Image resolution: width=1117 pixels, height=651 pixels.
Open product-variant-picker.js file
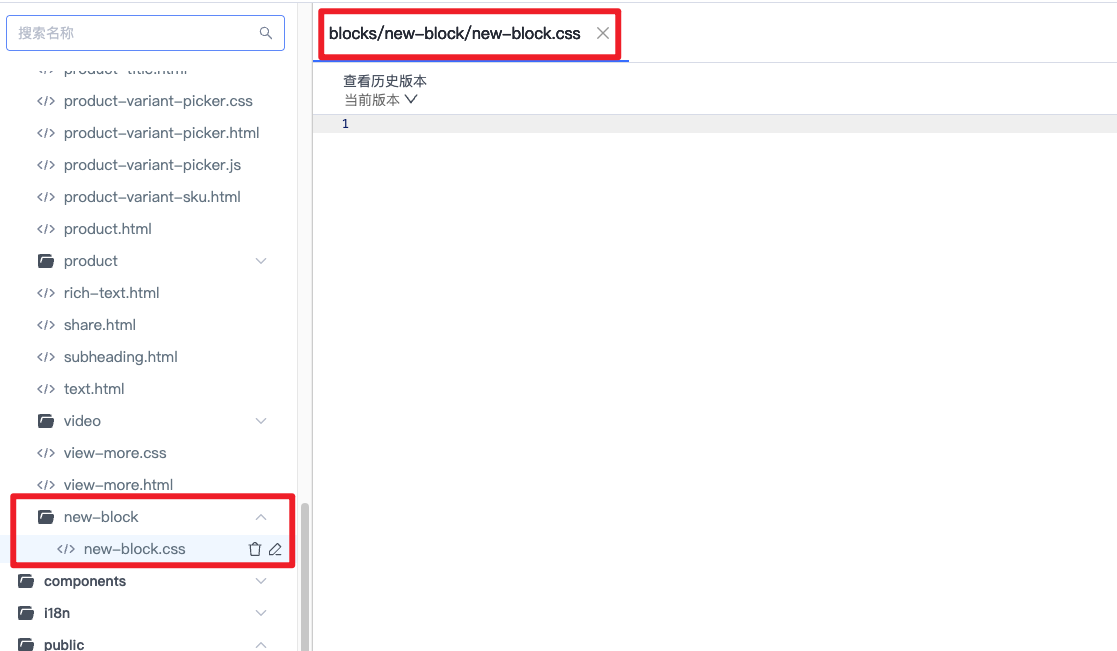point(152,165)
